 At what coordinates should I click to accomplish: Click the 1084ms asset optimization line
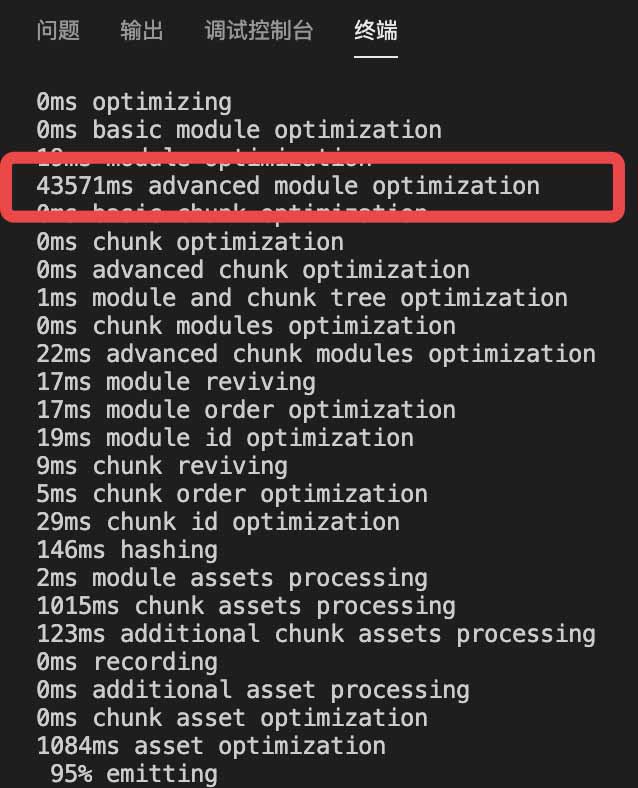pos(211,746)
